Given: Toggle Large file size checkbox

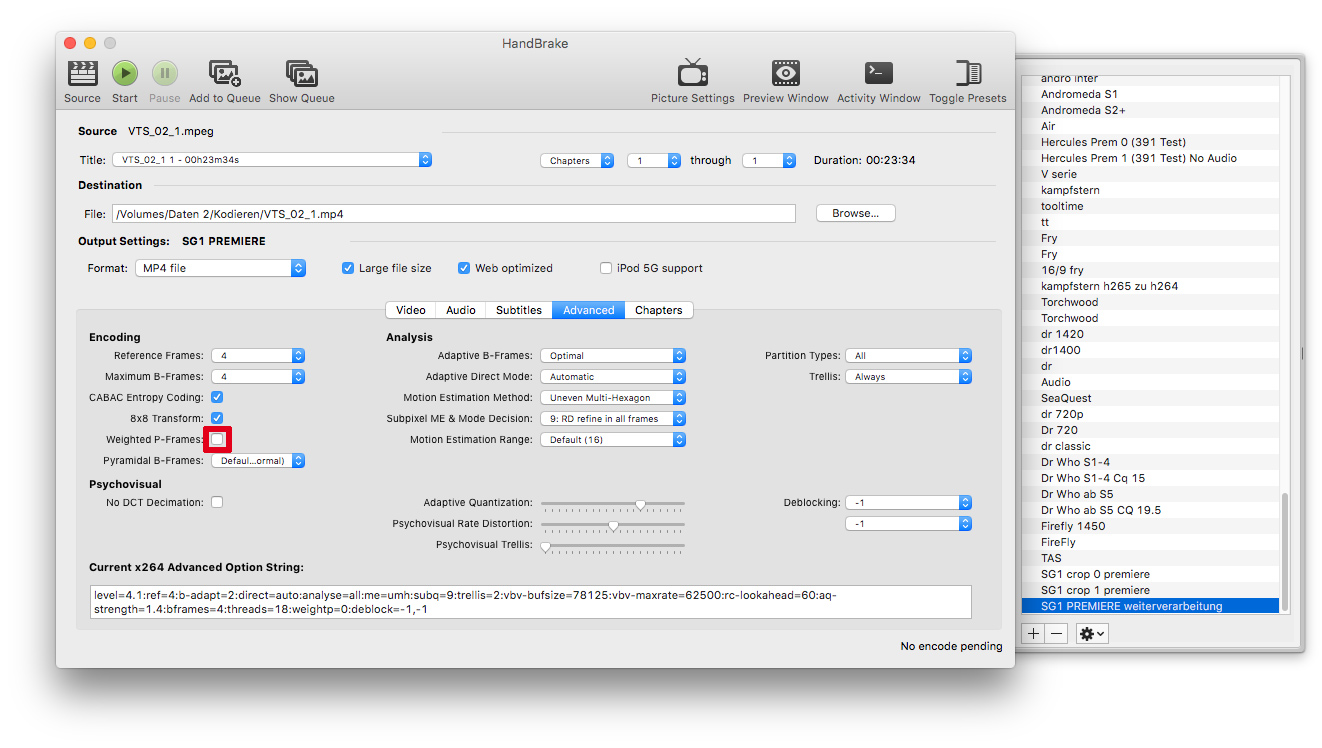Looking at the screenshot, I should coord(348,268).
